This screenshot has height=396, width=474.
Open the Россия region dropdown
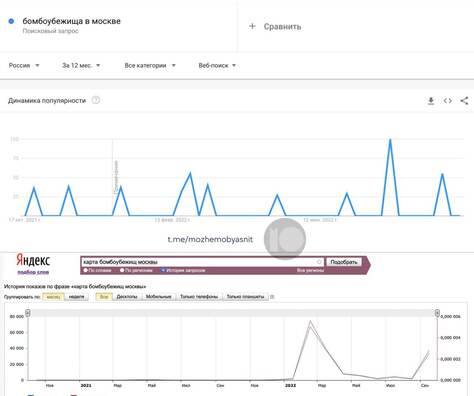(x=24, y=65)
